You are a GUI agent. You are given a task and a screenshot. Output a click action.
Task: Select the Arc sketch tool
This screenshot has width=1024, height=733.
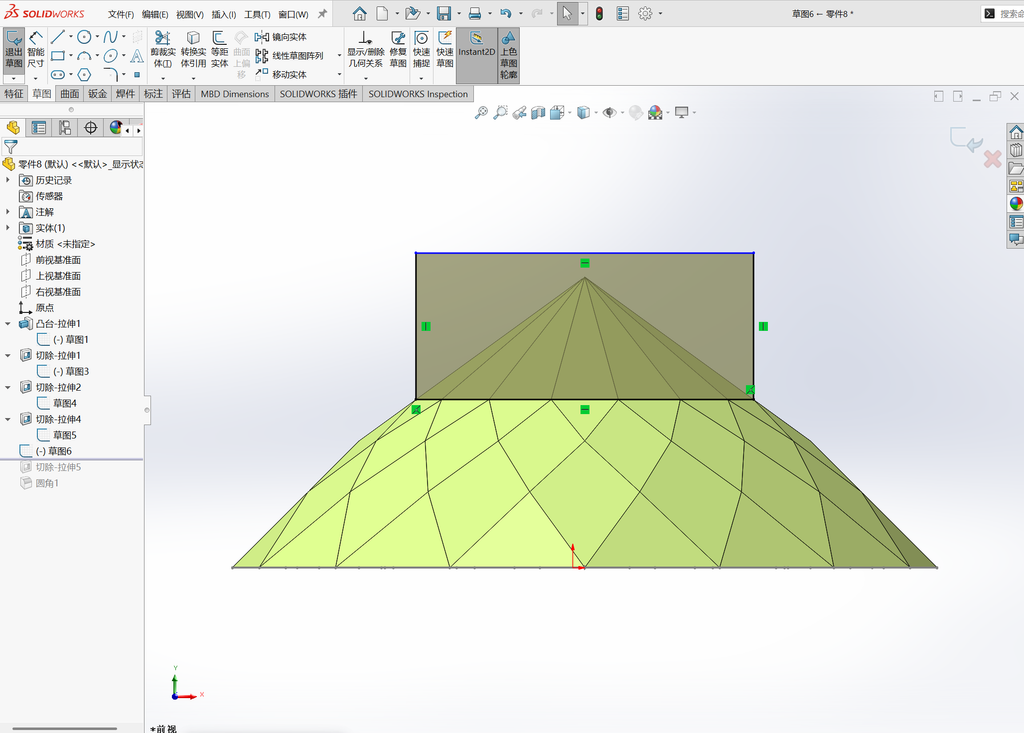[84, 56]
